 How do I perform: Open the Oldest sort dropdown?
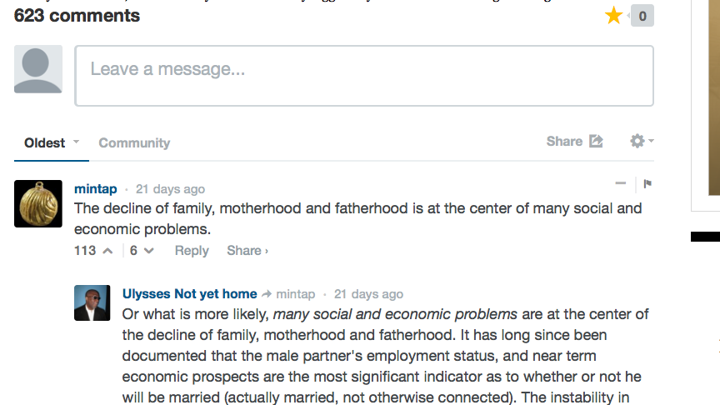coord(52,143)
